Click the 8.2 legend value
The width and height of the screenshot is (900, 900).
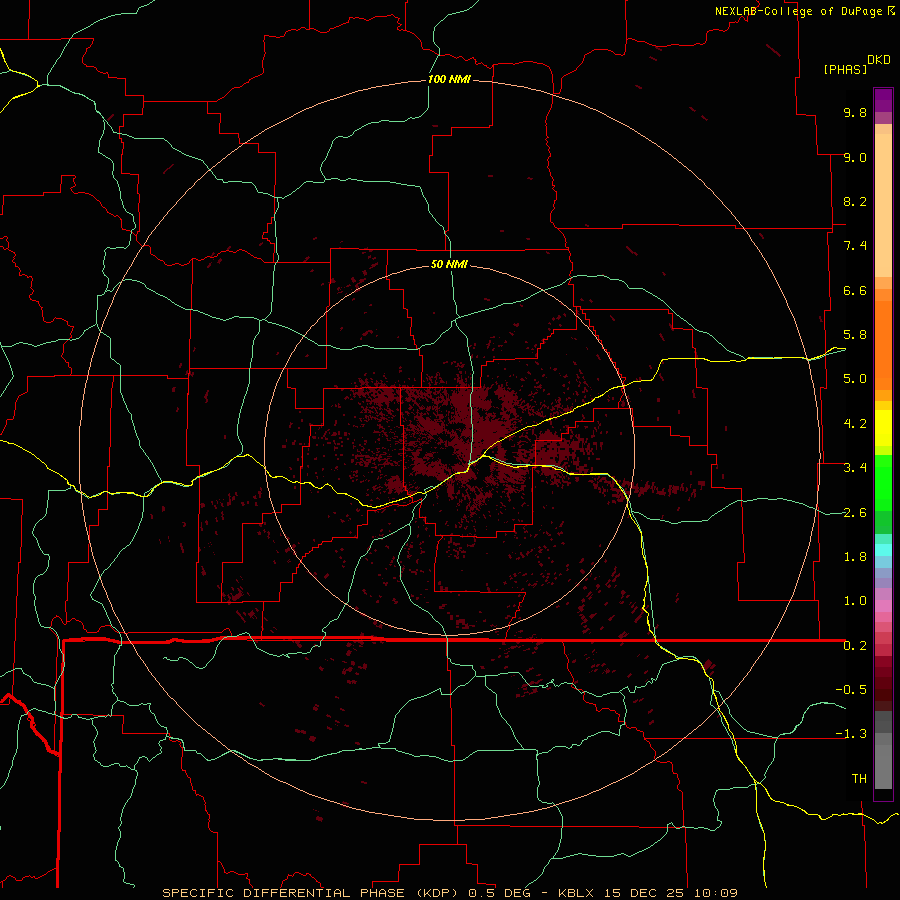[x=855, y=201]
